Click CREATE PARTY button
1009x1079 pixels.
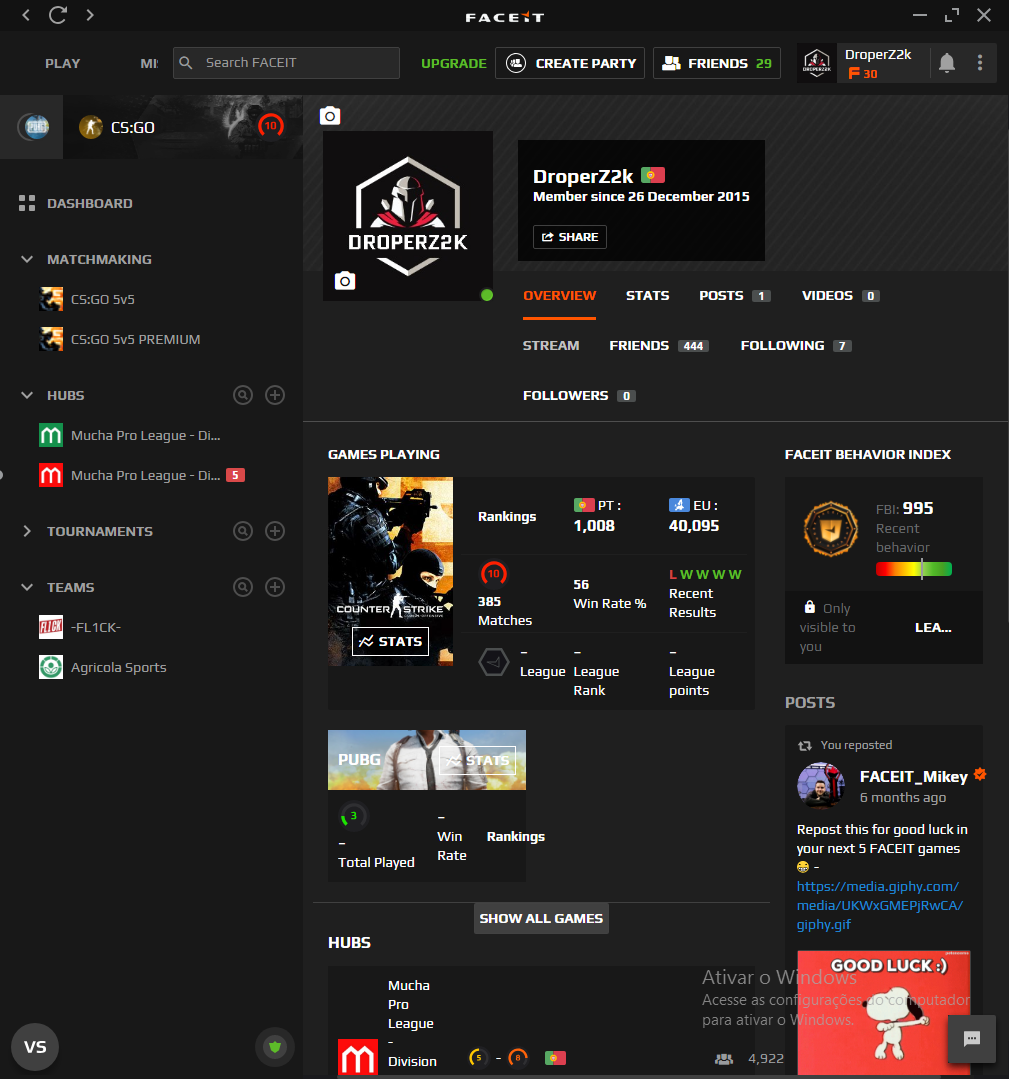570,63
